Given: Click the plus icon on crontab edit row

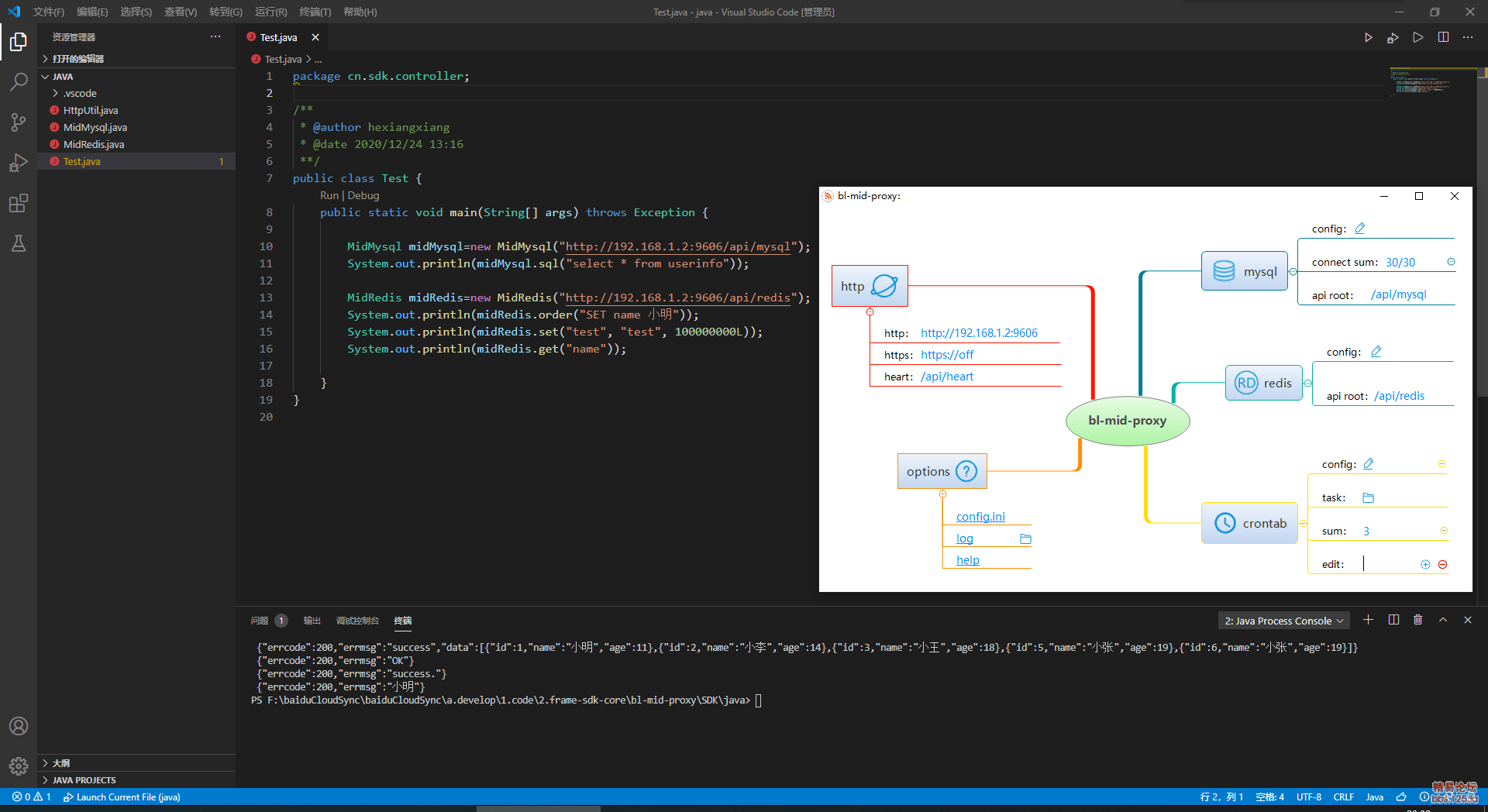Looking at the screenshot, I should click(1425, 565).
